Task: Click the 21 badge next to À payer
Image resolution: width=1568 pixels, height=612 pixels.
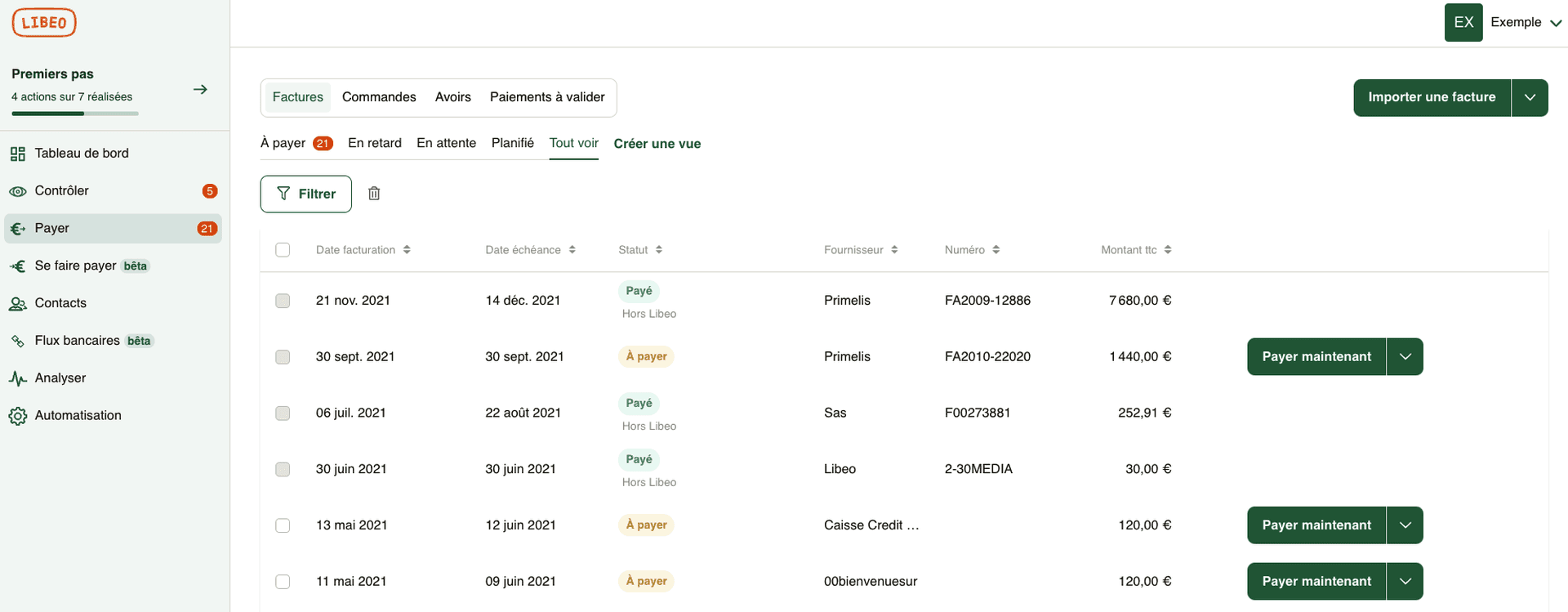Action: 323,144
